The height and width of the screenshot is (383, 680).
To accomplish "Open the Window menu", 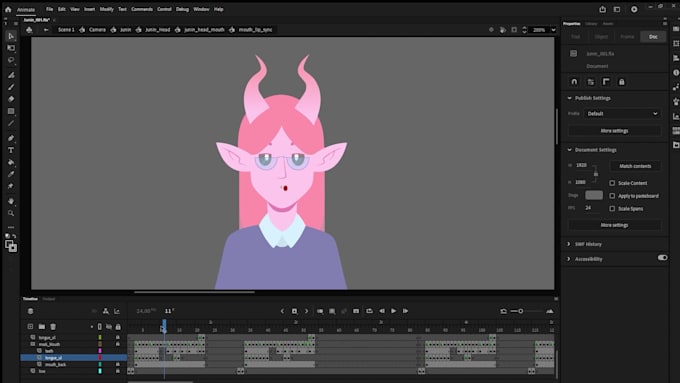I will 201,9.
